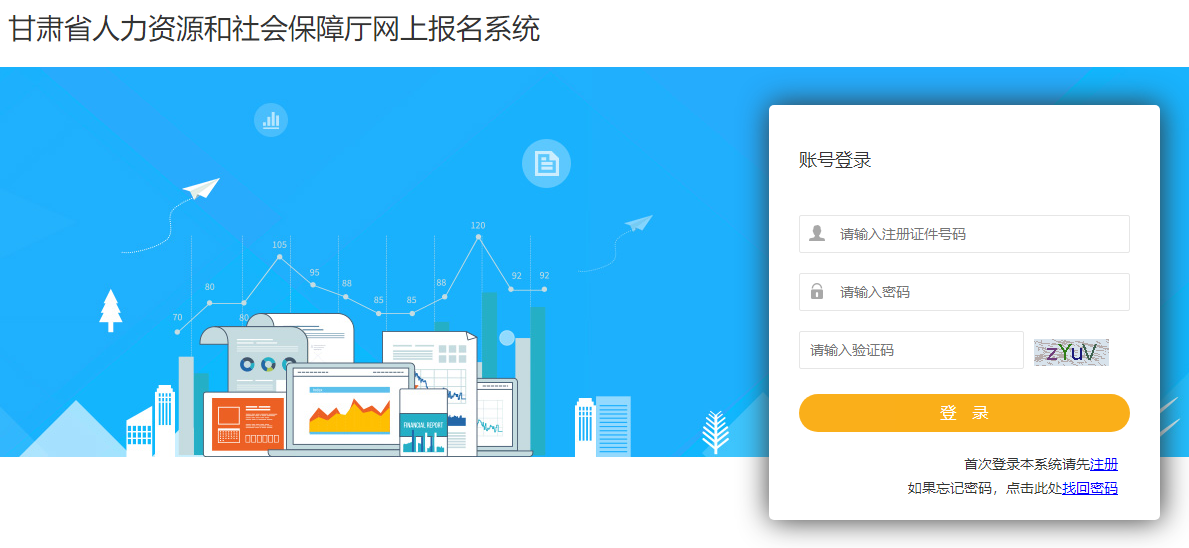Click the 账号登录 heading
1189x548 pixels.
pyautogui.click(x=835, y=161)
